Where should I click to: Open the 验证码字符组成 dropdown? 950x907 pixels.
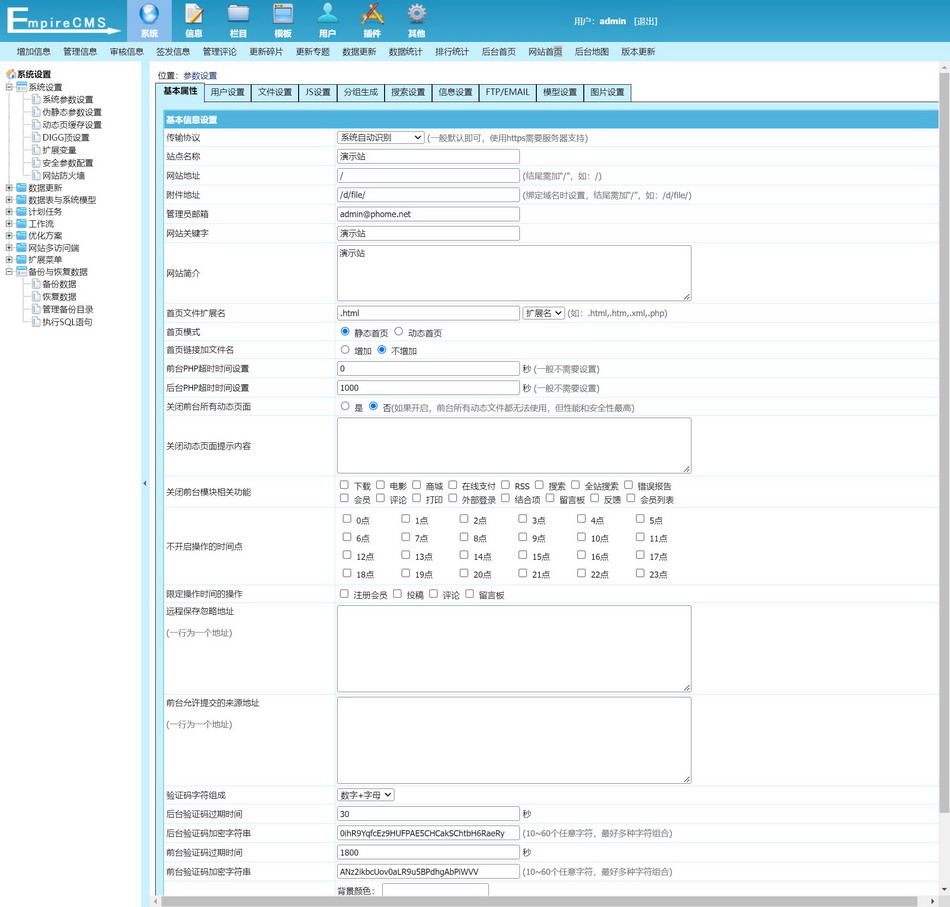[366, 795]
